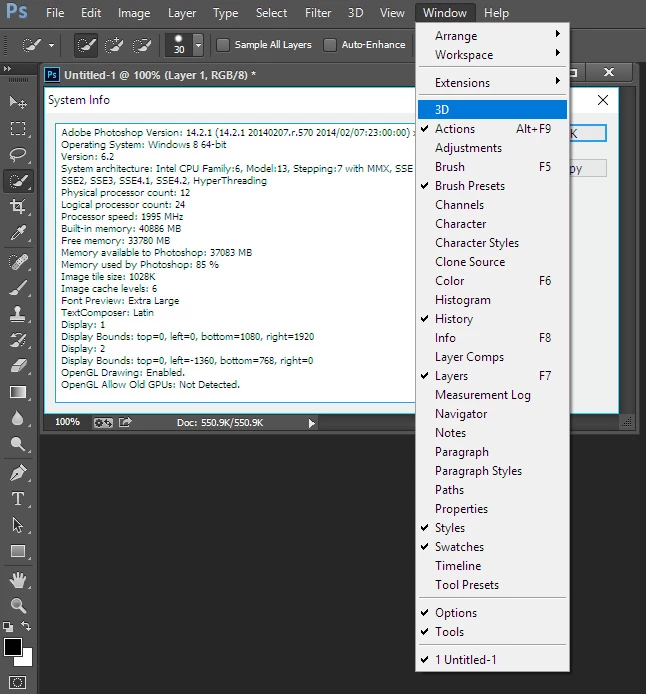Open Measurement Log from Window menu

click(x=492, y=395)
